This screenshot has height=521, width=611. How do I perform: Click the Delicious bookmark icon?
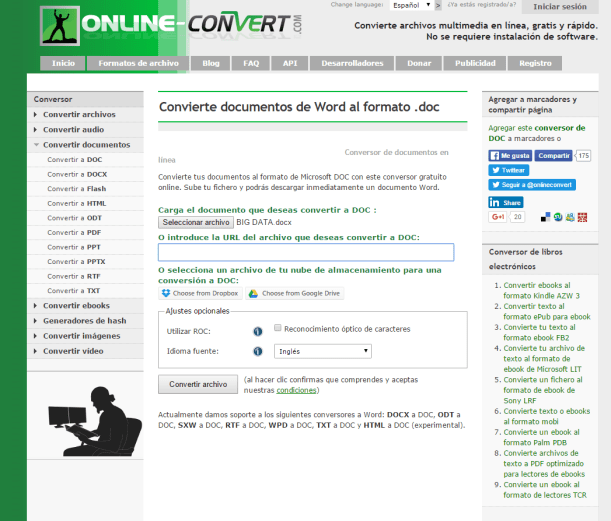(x=546, y=217)
